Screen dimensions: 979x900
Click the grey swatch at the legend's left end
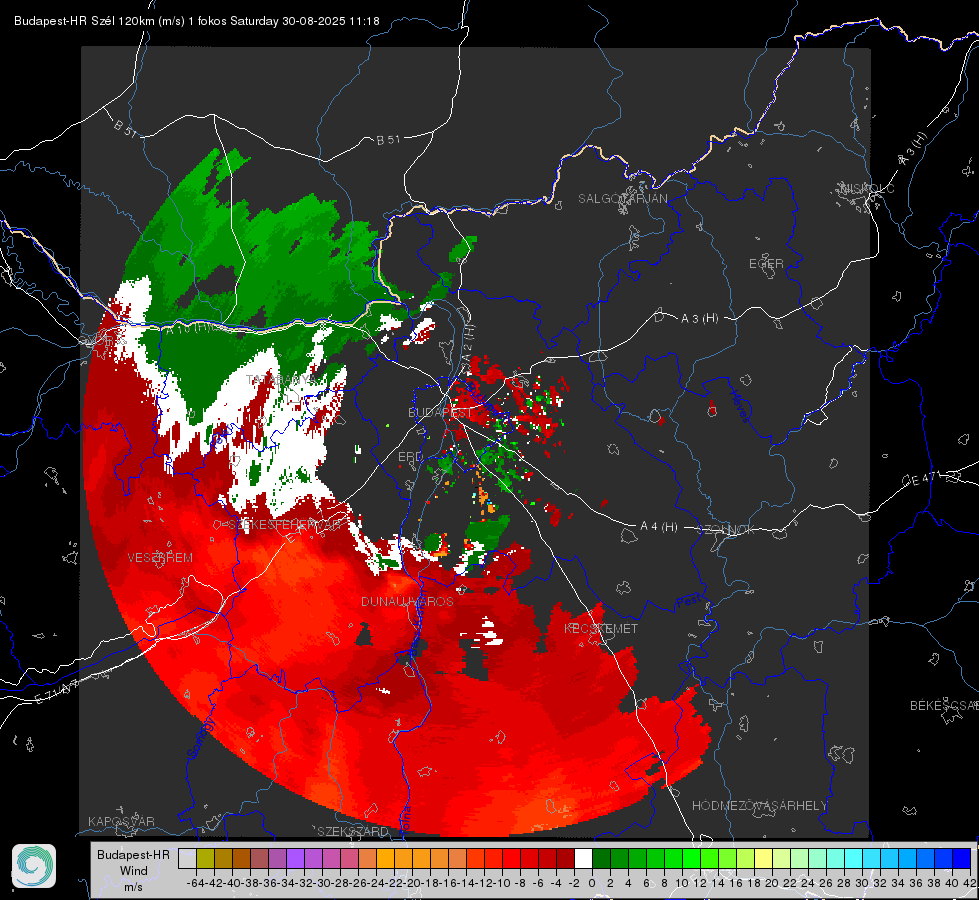(x=187, y=858)
